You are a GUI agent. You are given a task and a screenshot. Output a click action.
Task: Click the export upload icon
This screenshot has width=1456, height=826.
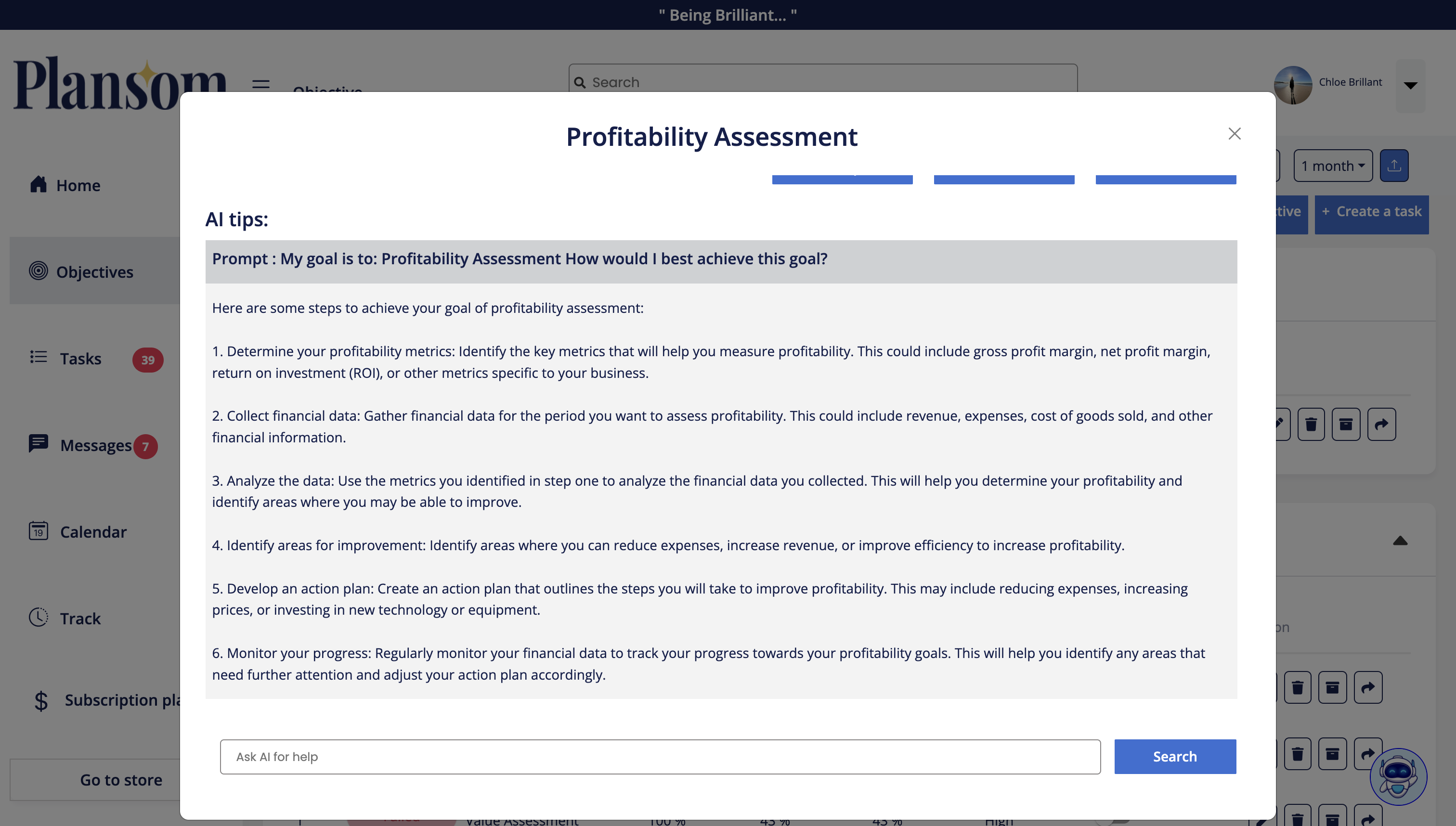(x=1393, y=166)
